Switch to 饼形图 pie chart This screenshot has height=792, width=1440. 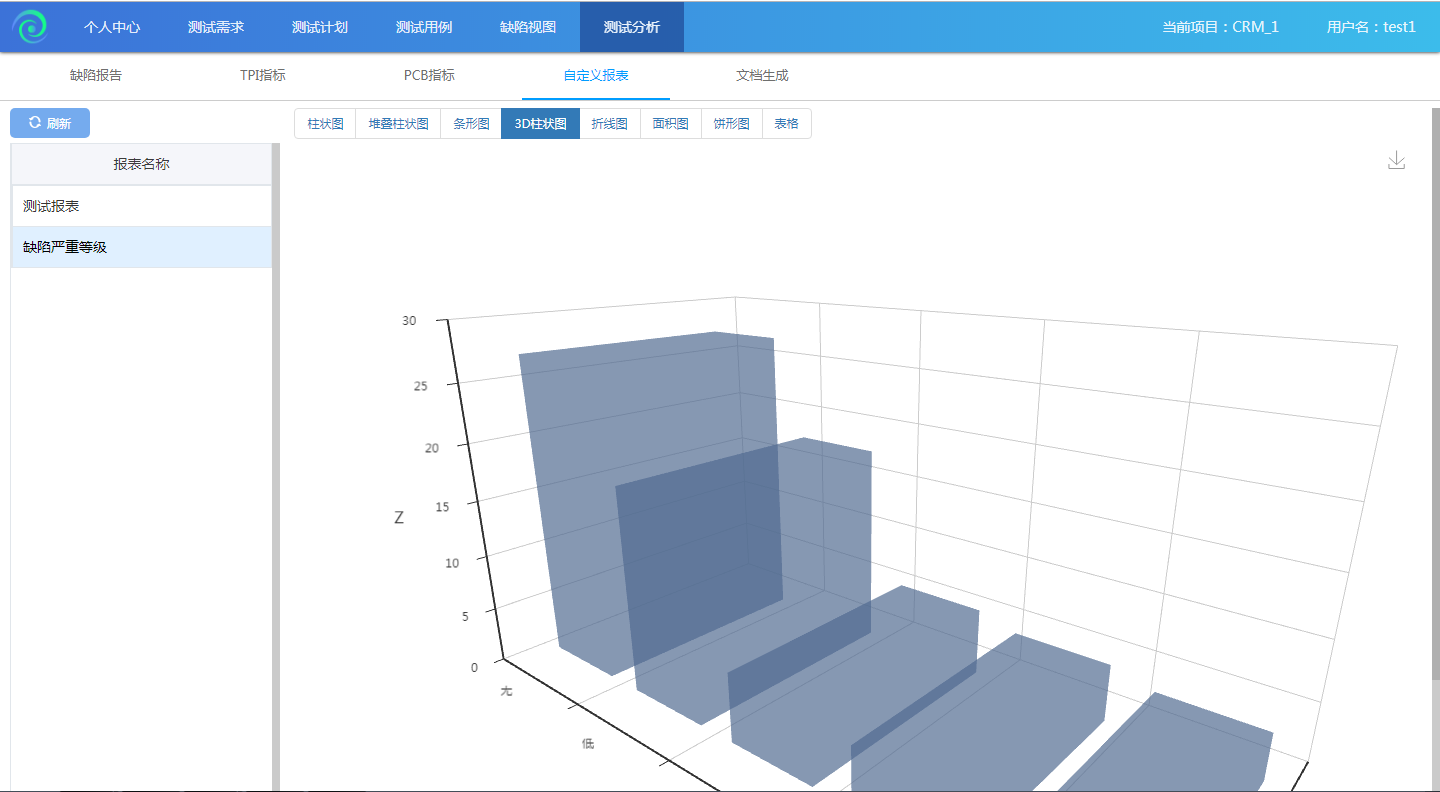tap(731, 124)
